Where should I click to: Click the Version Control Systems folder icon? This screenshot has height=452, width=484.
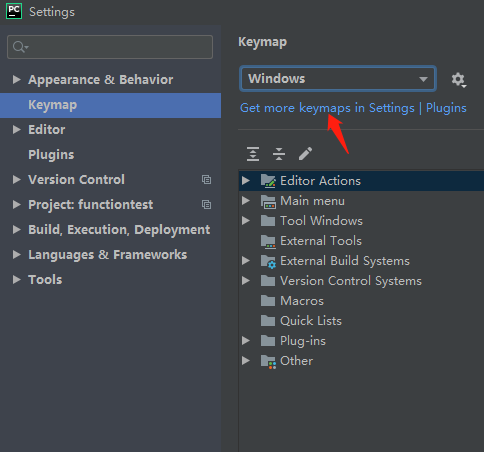[x=268, y=281]
